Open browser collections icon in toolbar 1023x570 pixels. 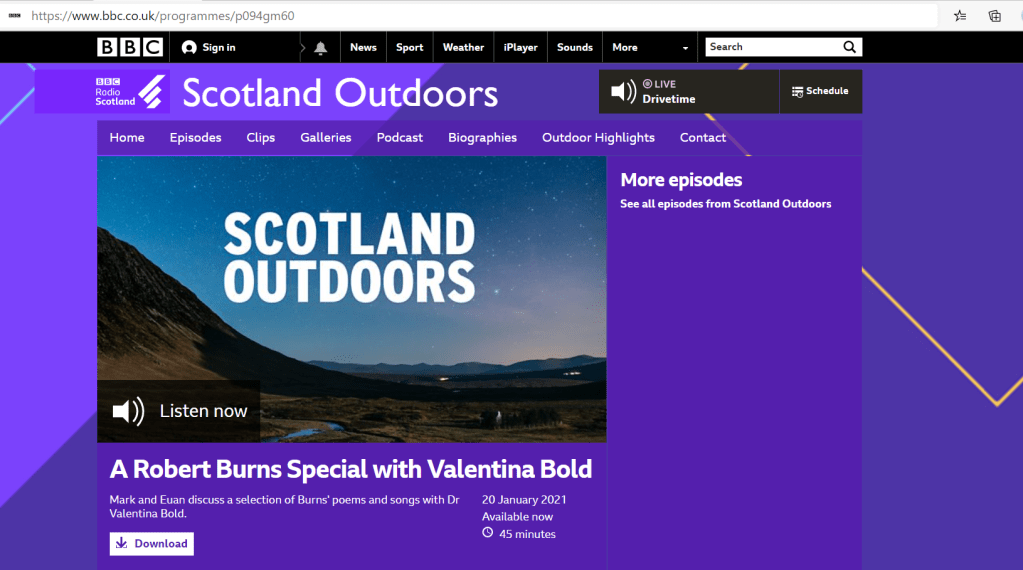coord(994,16)
